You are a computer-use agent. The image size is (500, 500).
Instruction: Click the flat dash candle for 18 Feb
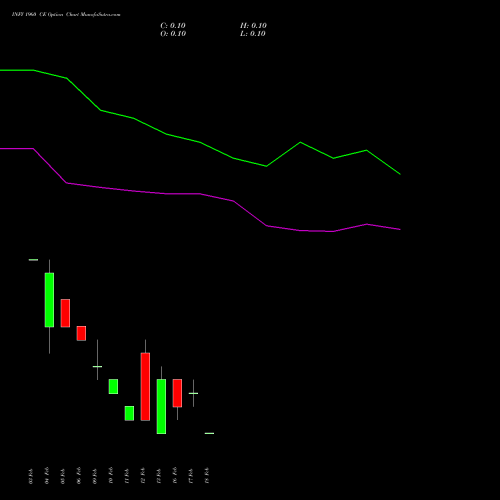point(209,433)
